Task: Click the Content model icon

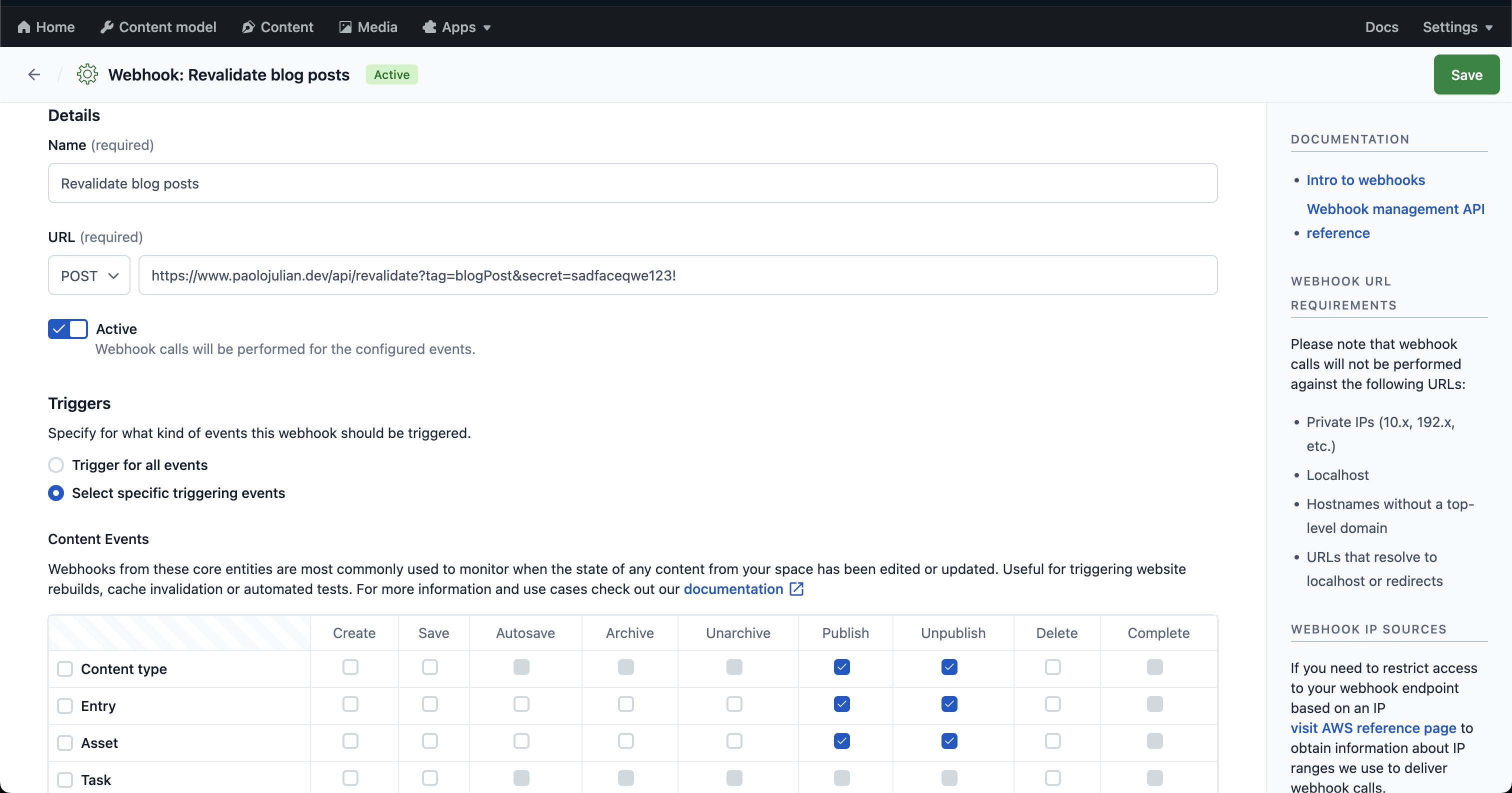Action: pyautogui.click(x=106, y=27)
